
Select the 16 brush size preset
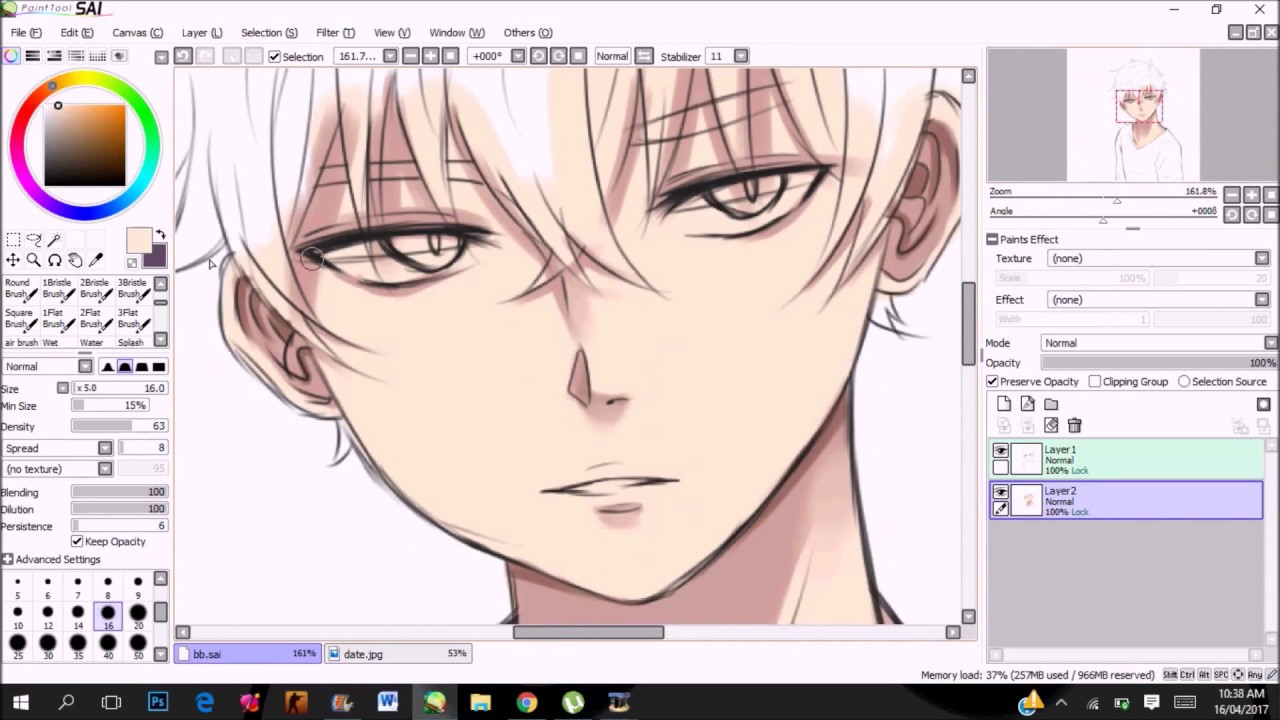coord(108,615)
